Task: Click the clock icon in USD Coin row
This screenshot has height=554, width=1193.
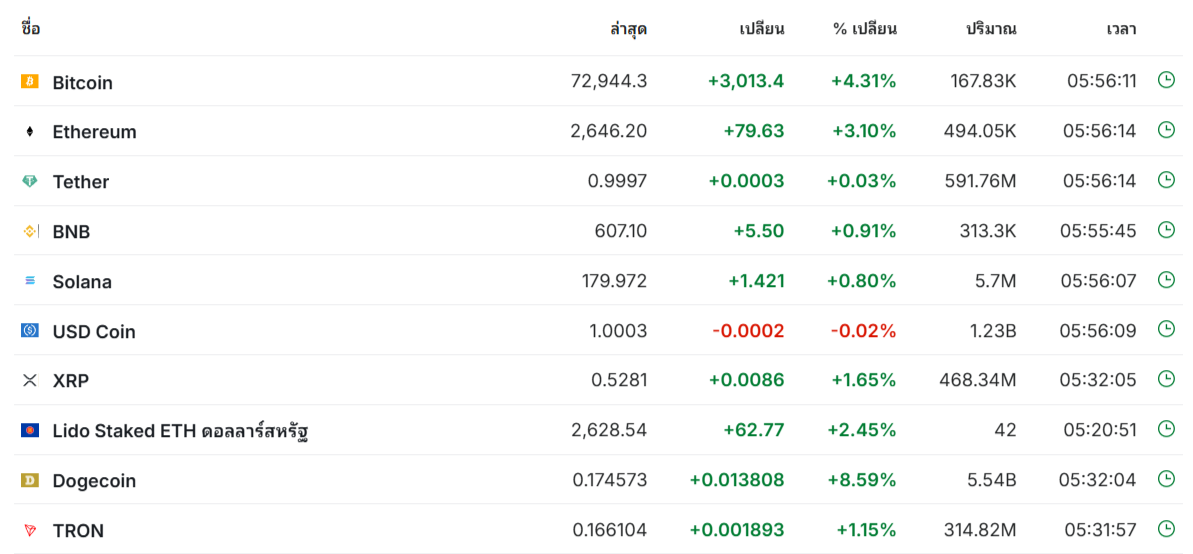Action: tap(1166, 329)
